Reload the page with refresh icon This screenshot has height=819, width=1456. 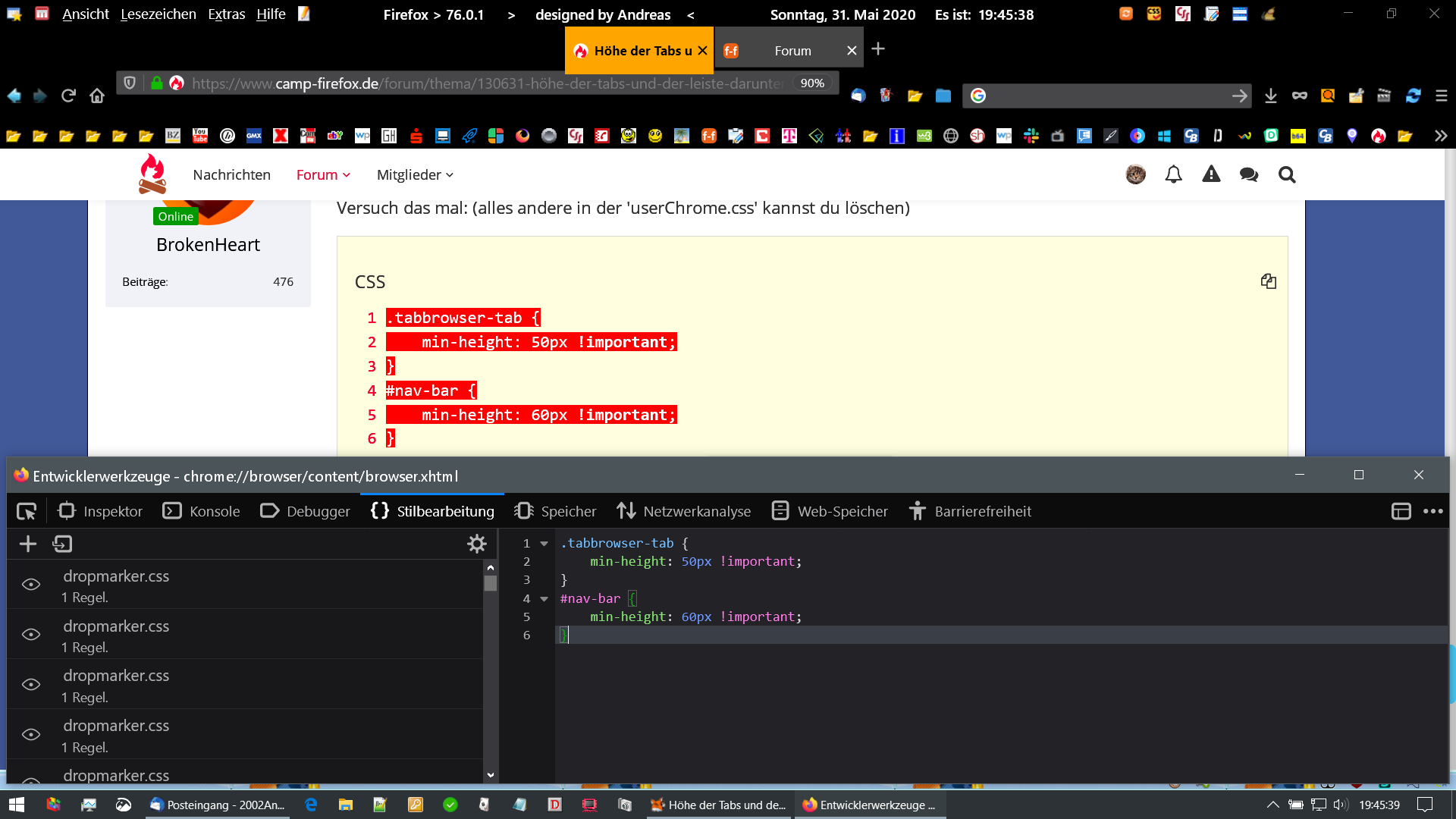click(68, 96)
